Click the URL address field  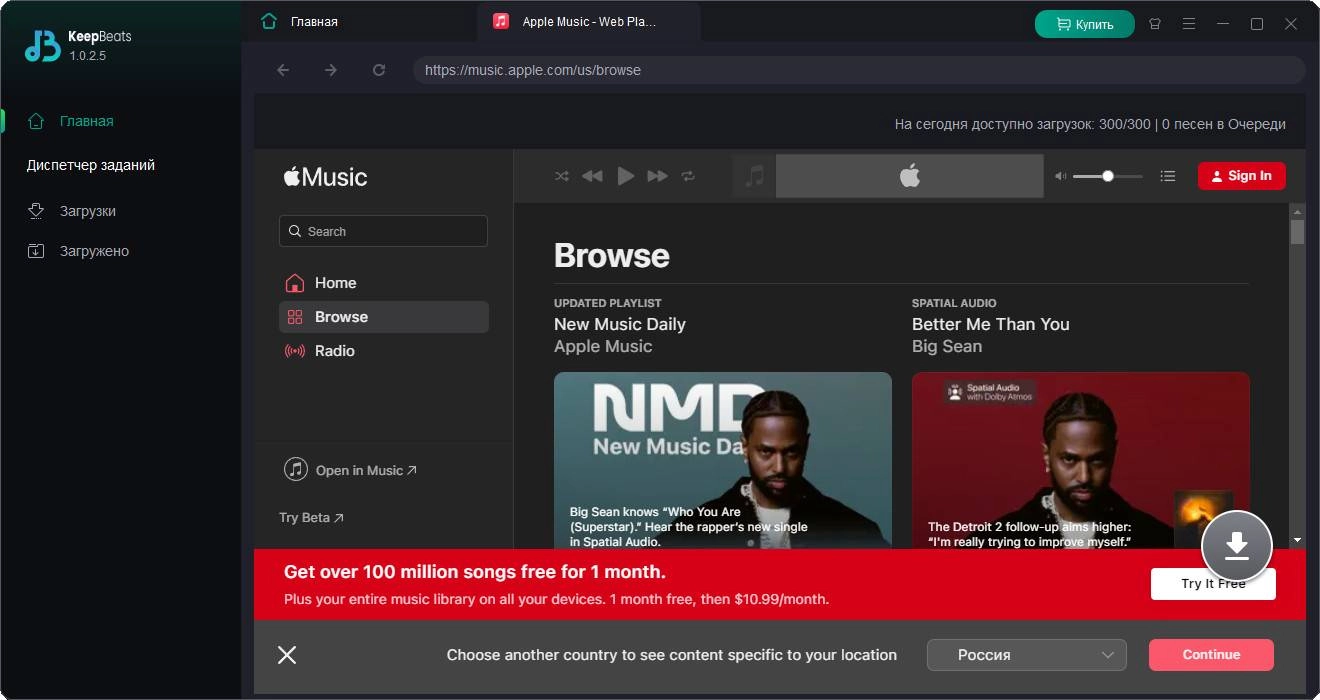[859, 70]
